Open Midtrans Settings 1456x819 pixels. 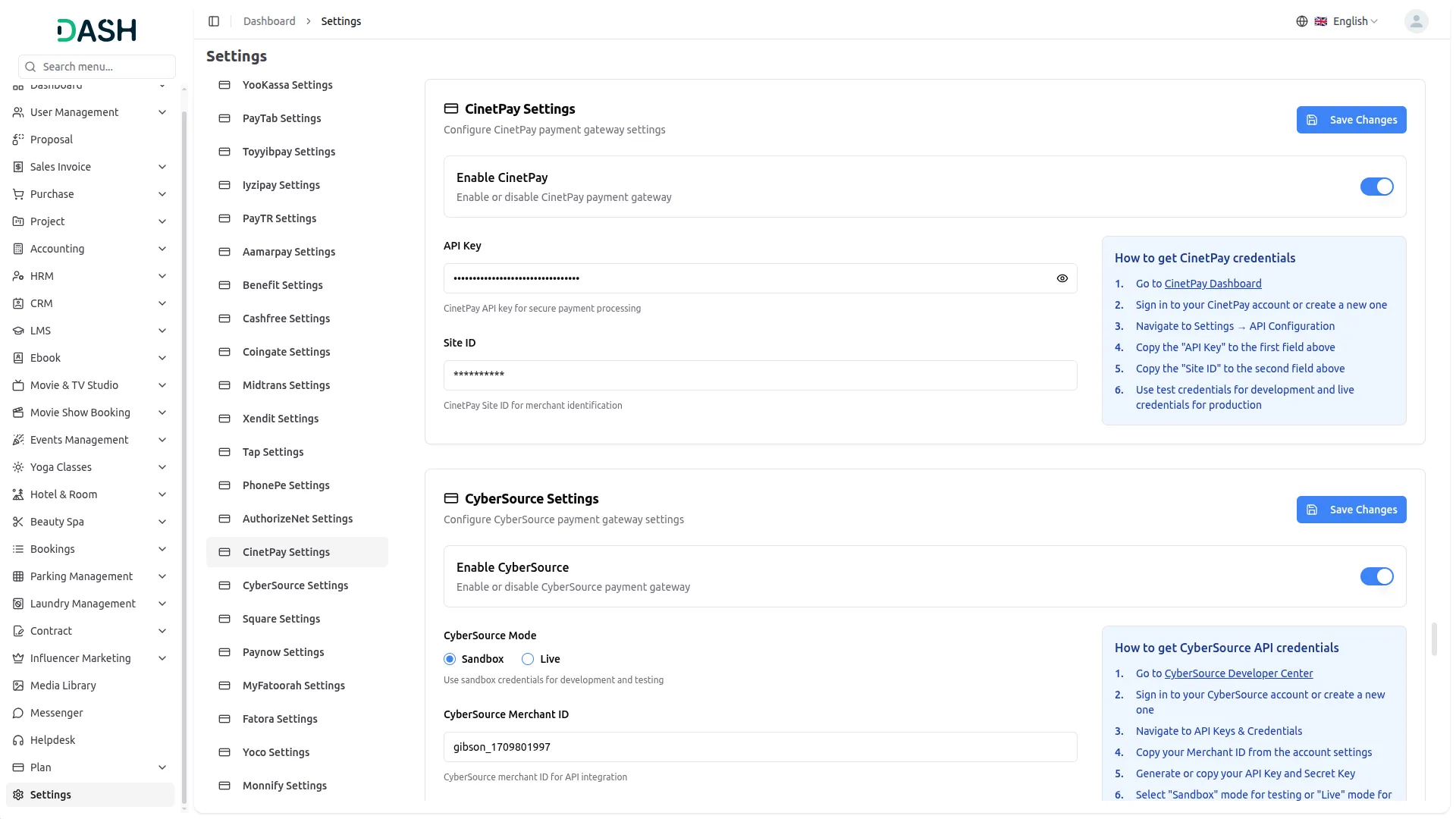(297, 385)
